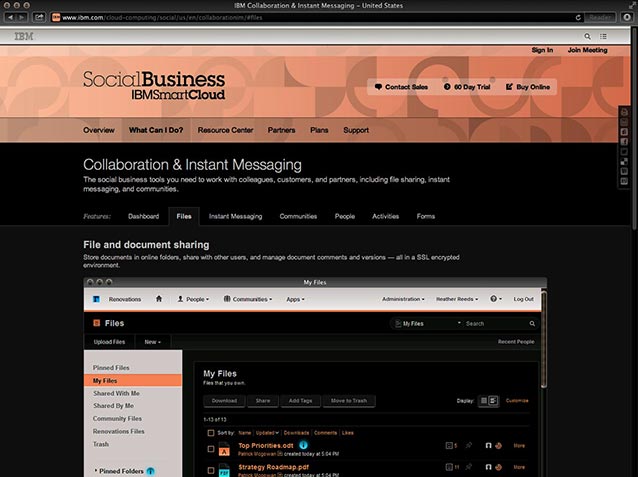The height and width of the screenshot is (477, 638).
Task: Open the Resource Center navigation item
Action: click(225, 130)
